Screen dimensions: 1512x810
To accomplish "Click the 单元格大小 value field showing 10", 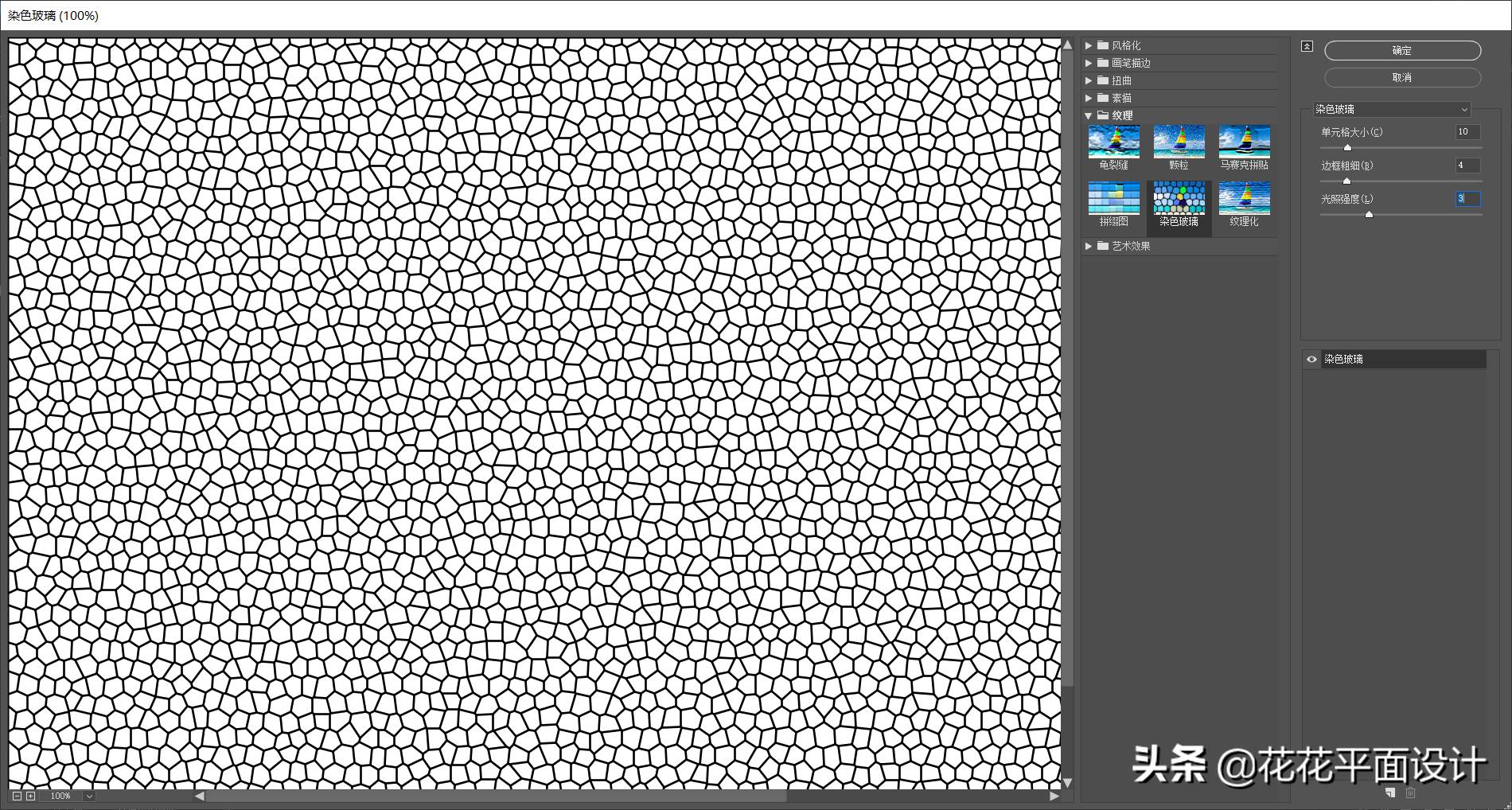I will [x=1467, y=132].
